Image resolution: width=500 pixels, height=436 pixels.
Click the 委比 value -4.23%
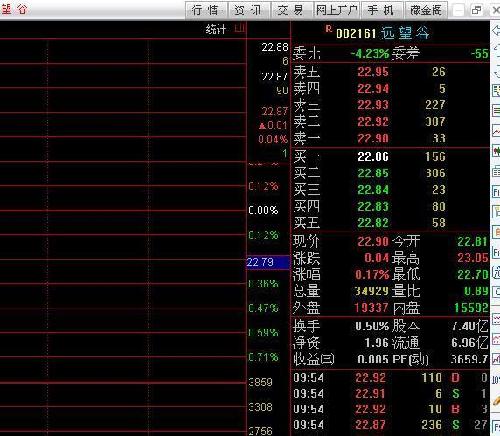pos(369,53)
